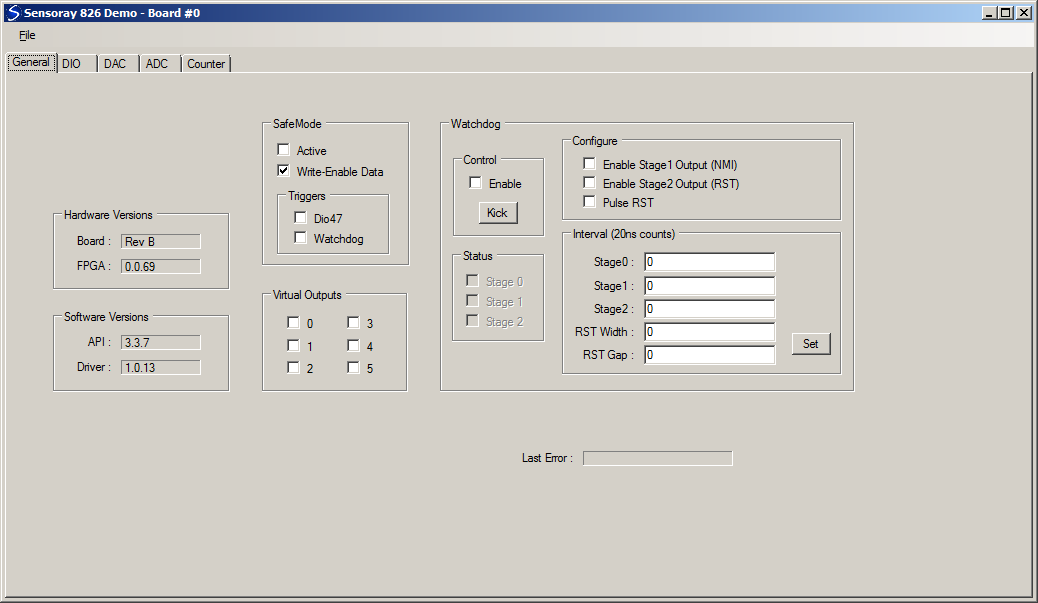Check Virtual Output 4
This screenshot has height=603, width=1038.
click(354, 345)
